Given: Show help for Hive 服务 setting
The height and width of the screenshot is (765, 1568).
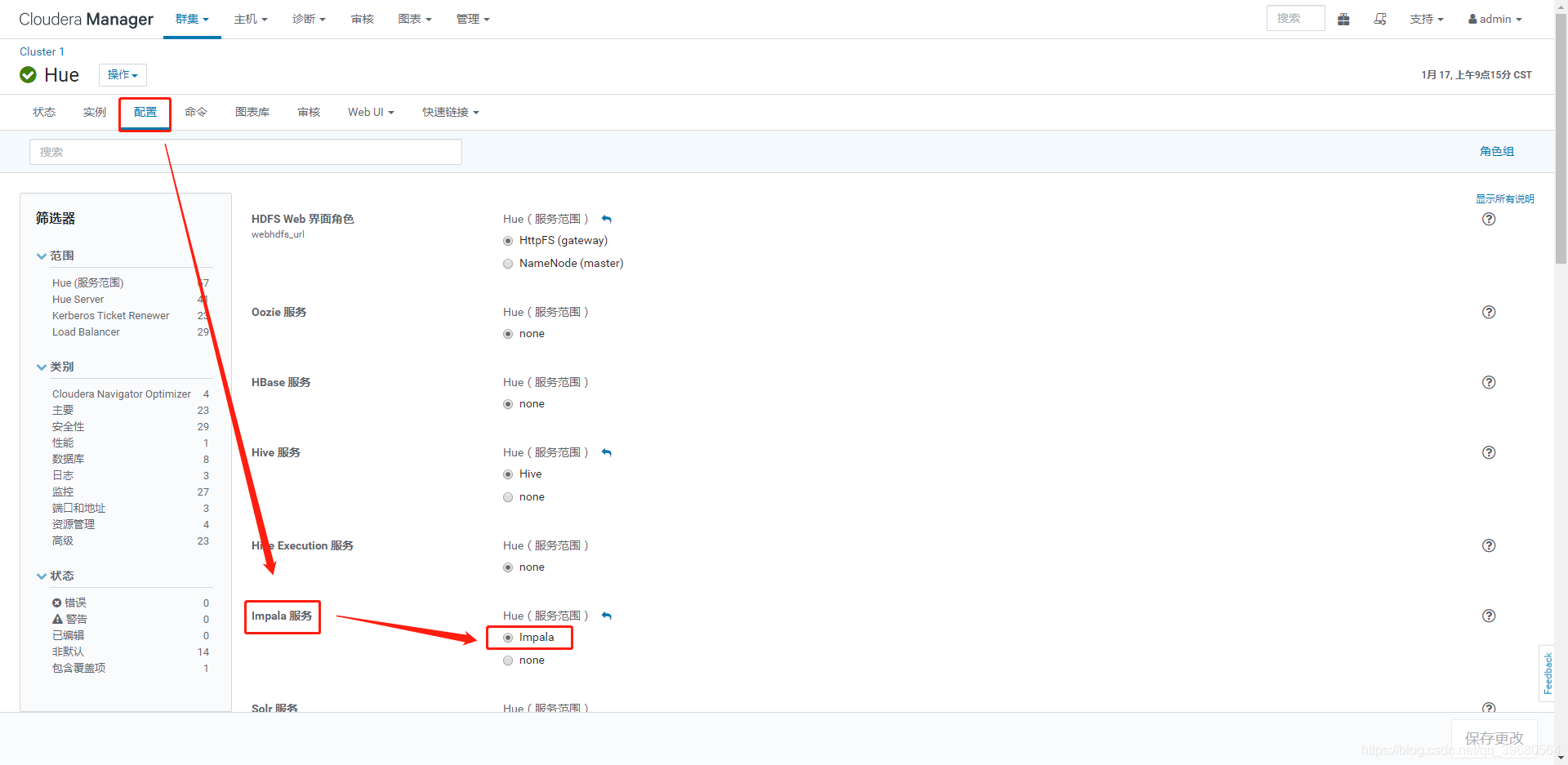Looking at the screenshot, I should point(1489,452).
